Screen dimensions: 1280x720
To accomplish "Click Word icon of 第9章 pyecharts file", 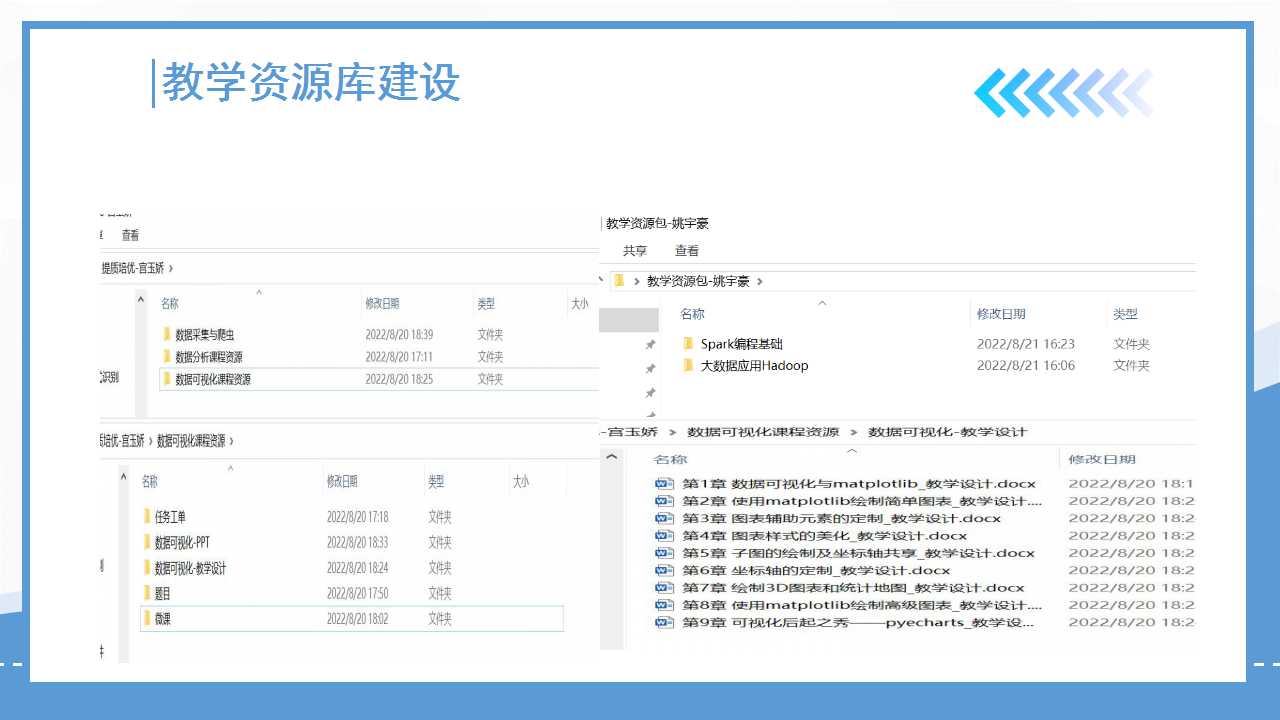I will tap(664, 622).
